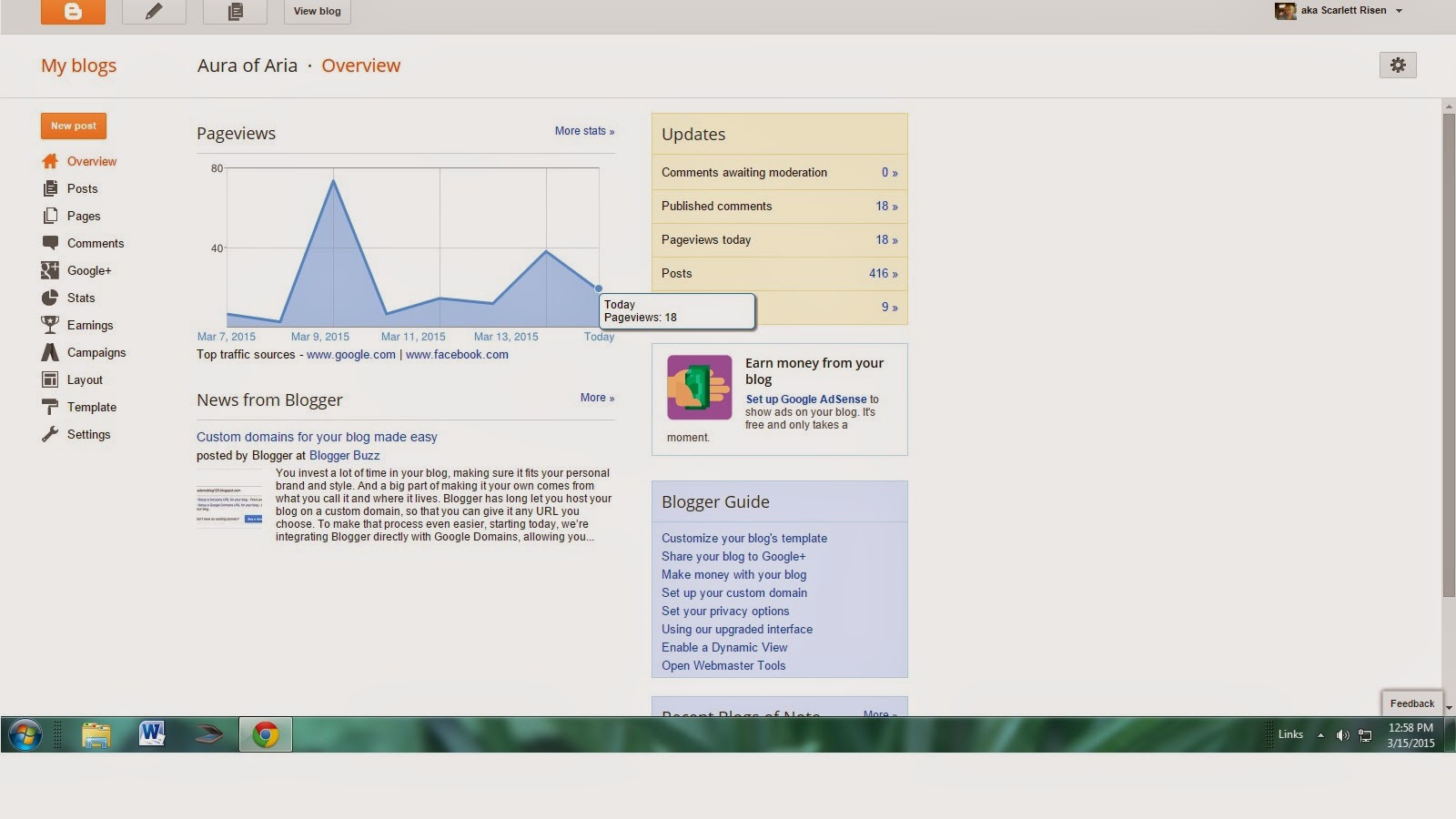Screen dimensions: 1456x819
Task: Open the Settings wrench icon in sidebar
Action: pyautogui.click(x=50, y=434)
